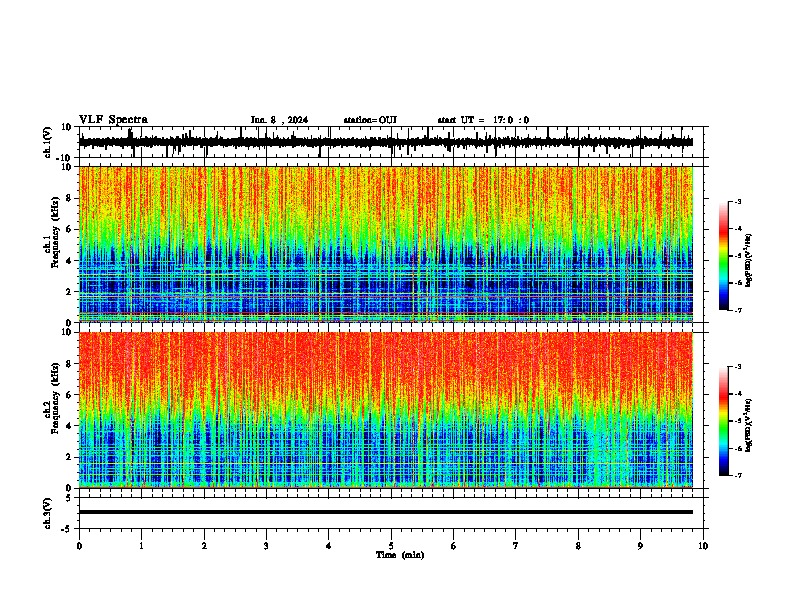792x612 pixels.
Task: Click the ch.1 spectrogram plot area
Action: (x=386, y=244)
